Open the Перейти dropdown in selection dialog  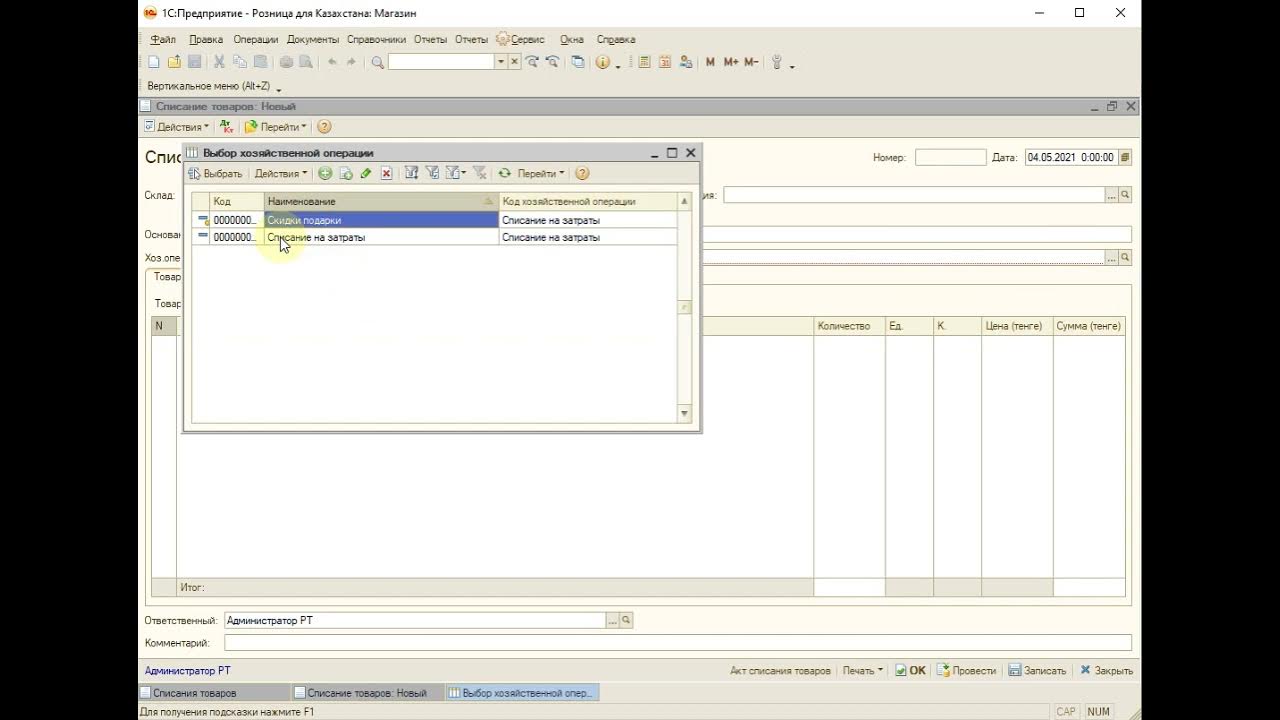(541, 174)
